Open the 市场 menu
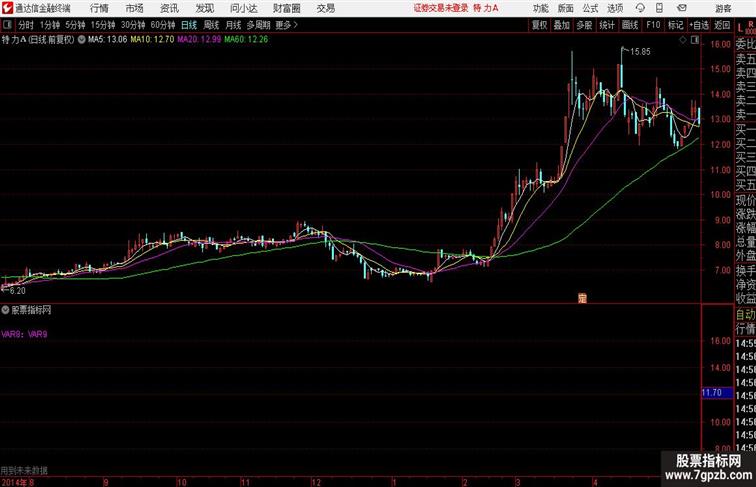 tap(135, 8)
